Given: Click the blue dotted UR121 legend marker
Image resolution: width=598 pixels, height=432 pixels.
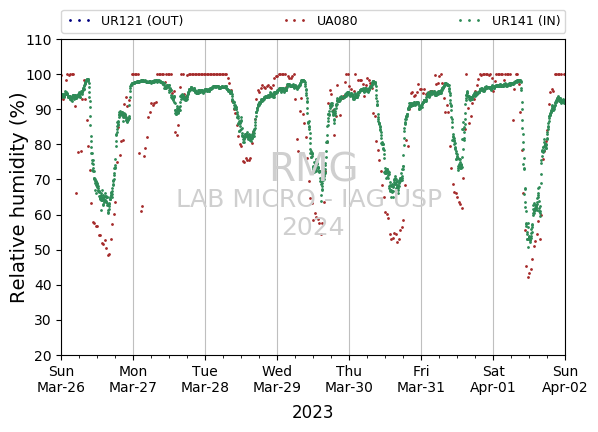Looking at the screenshot, I should coord(80,21).
